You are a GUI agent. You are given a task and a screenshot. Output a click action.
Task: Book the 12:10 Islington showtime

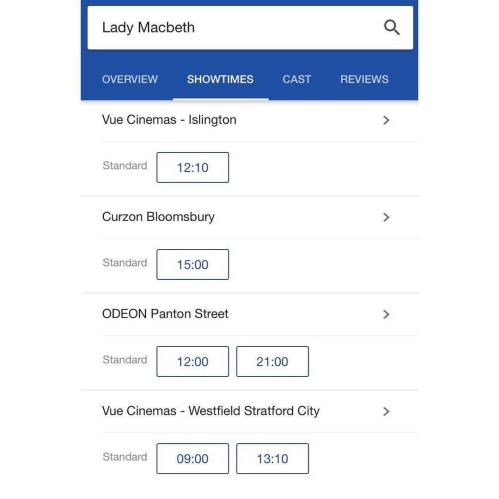point(193,167)
